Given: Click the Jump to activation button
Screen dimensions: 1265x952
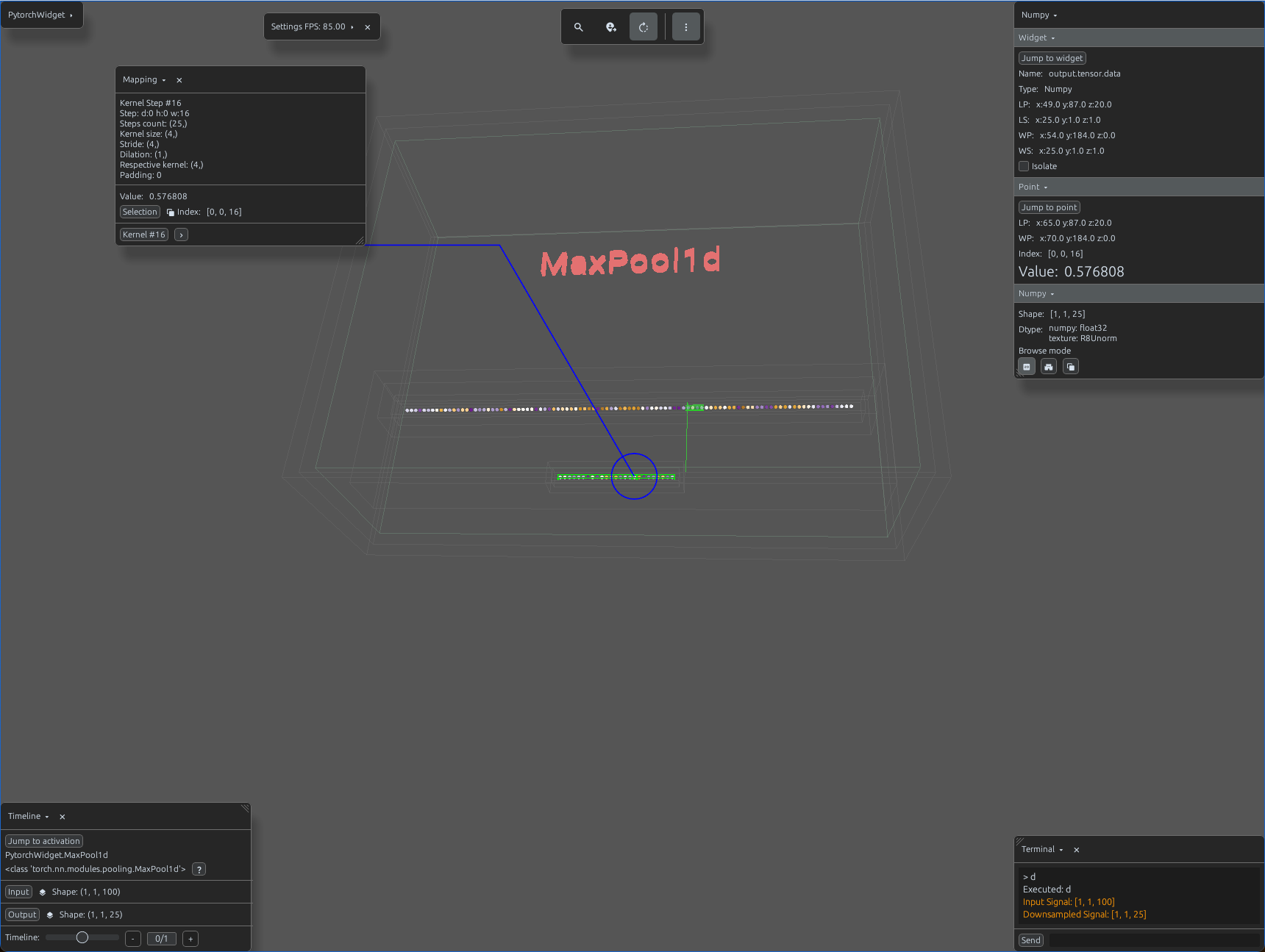Looking at the screenshot, I should pos(44,841).
